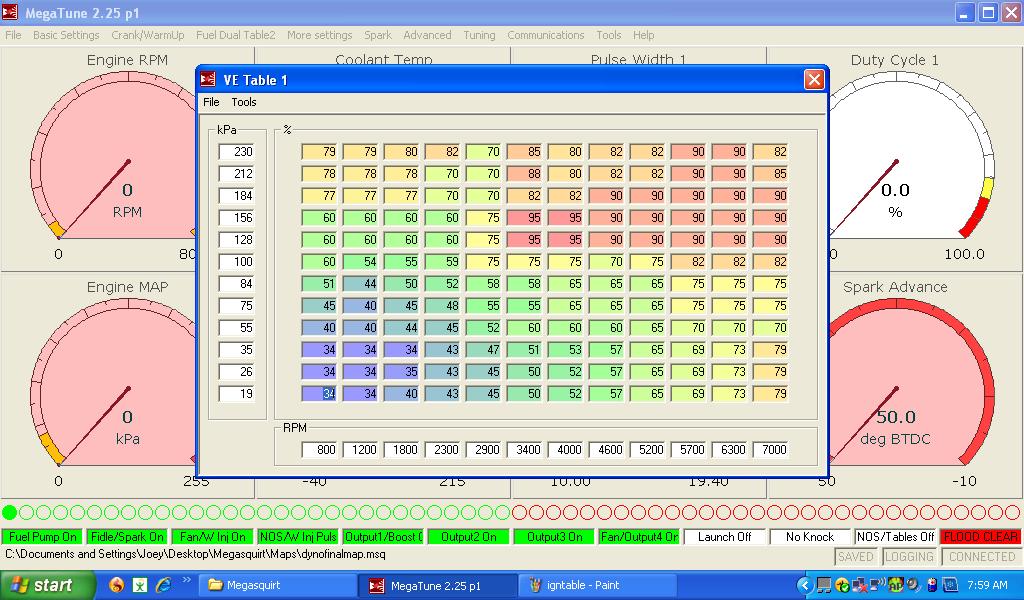
Task: Open the Spark menu in MegaTune
Action: [x=378, y=35]
